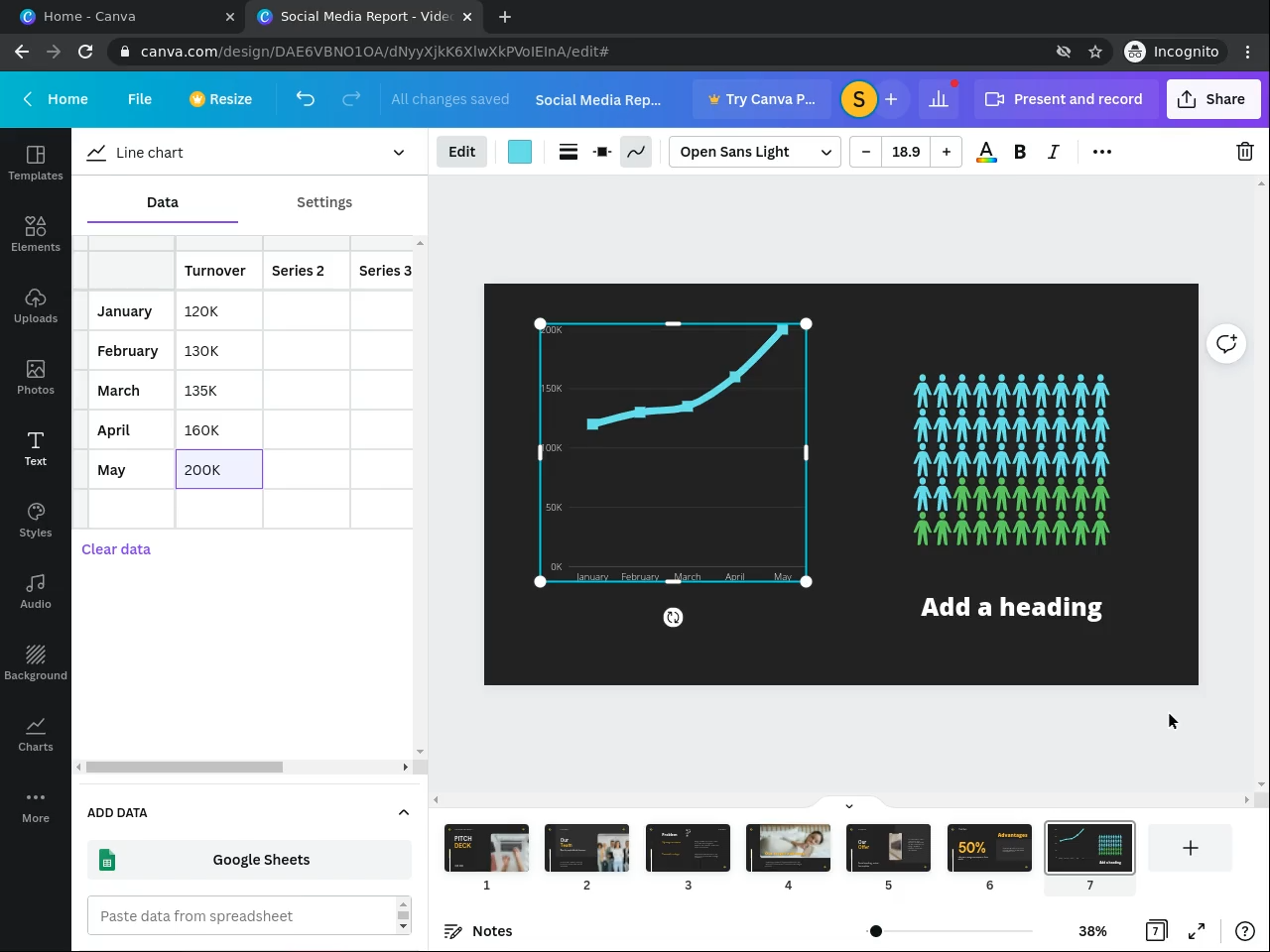Select the February row label cell
The width and height of the screenshot is (1270, 952).
click(x=132, y=351)
